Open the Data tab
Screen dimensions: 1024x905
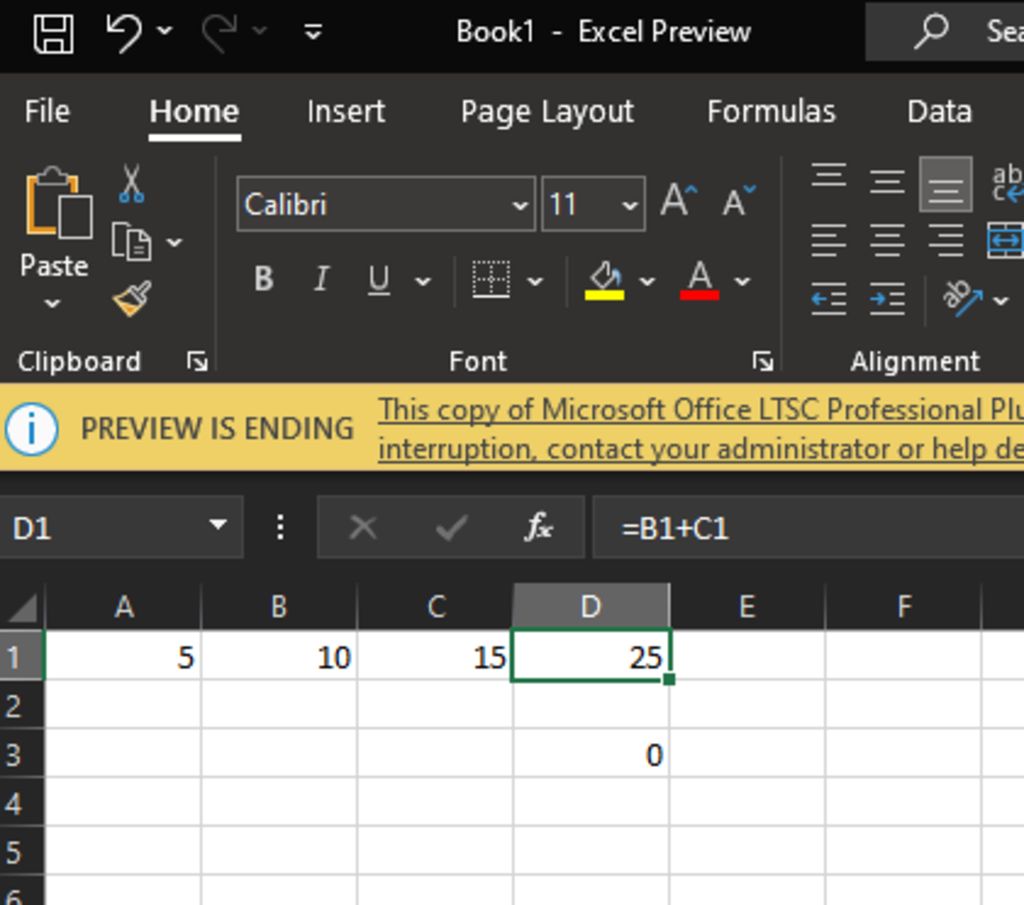939,111
